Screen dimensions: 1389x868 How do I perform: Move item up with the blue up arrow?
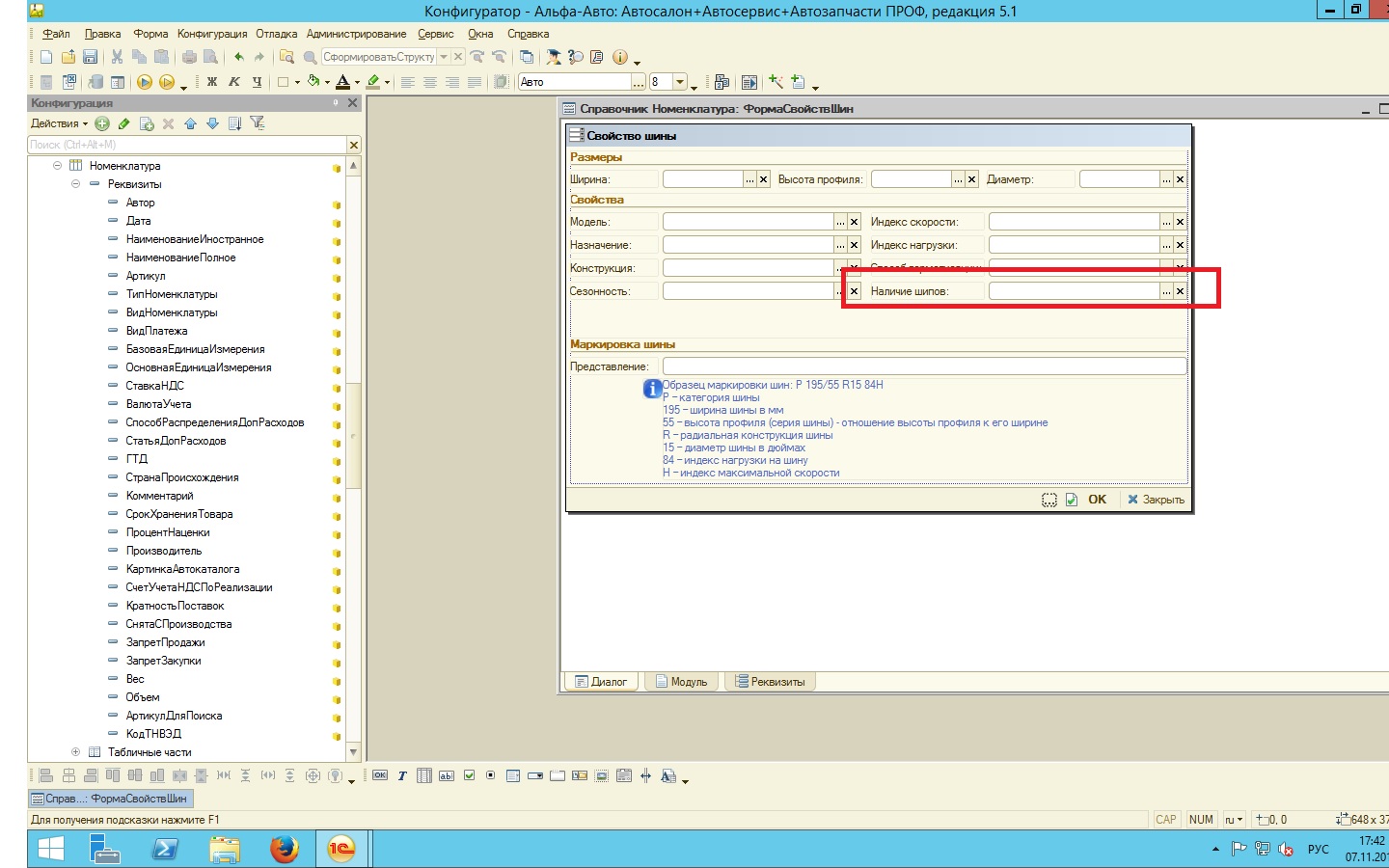[x=190, y=123]
